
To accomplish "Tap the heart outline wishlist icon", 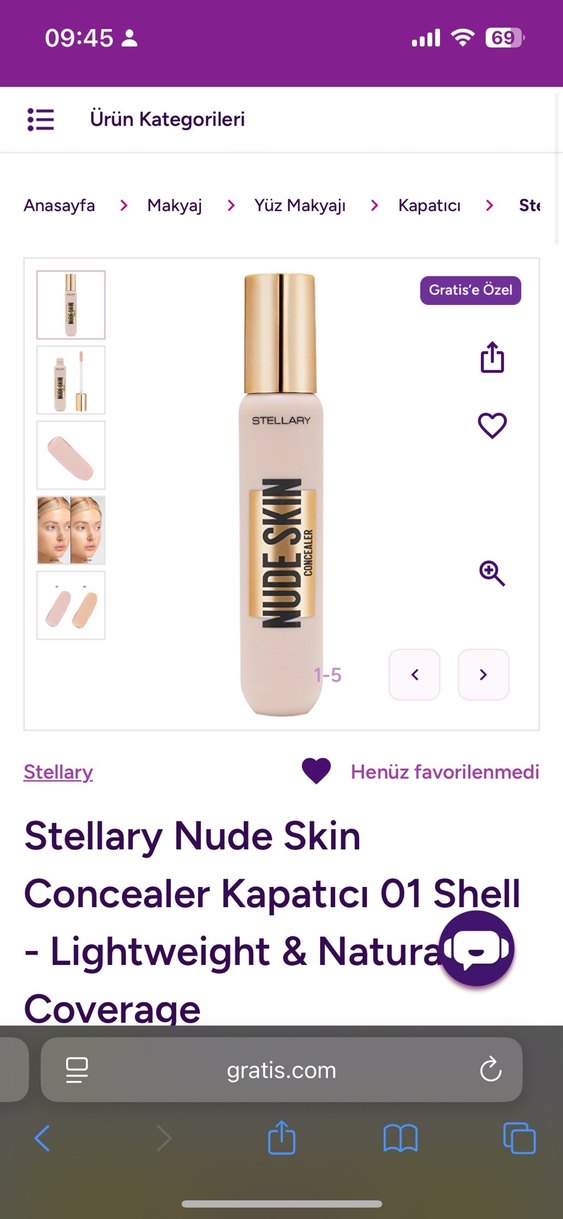I will click(492, 426).
